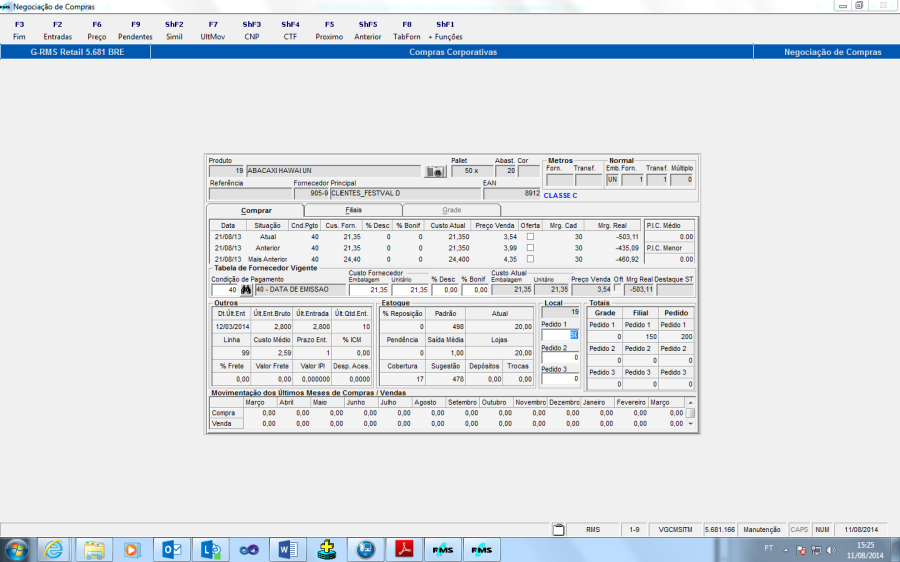Open Internet Explorer from the taskbar

pos(54,550)
